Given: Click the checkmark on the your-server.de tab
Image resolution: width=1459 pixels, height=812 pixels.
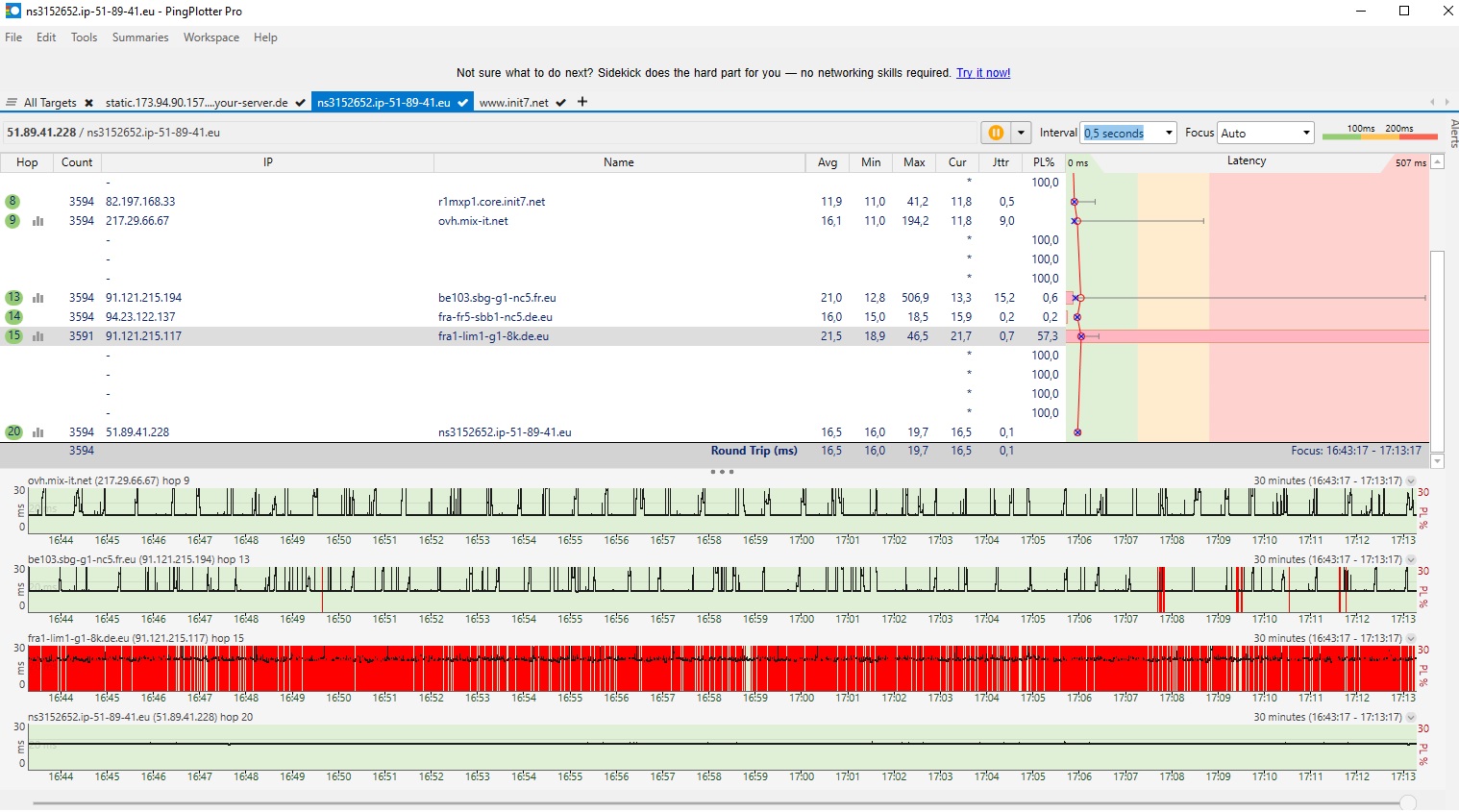Looking at the screenshot, I should pyautogui.click(x=301, y=103).
